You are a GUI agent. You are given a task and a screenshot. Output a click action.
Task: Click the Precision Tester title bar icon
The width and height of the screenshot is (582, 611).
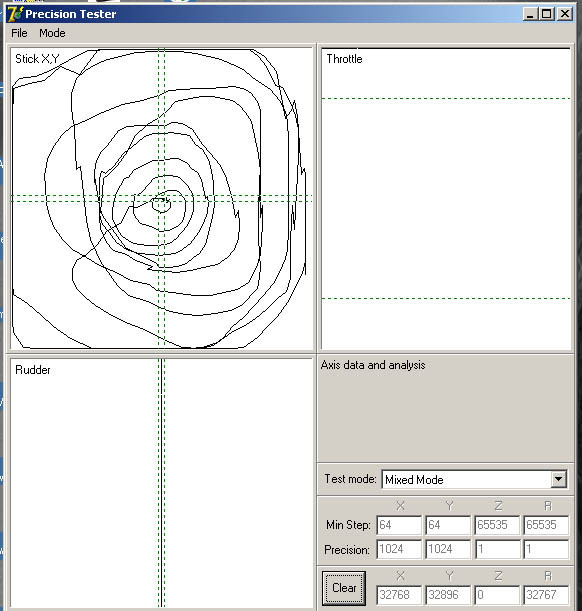point(16,14)
